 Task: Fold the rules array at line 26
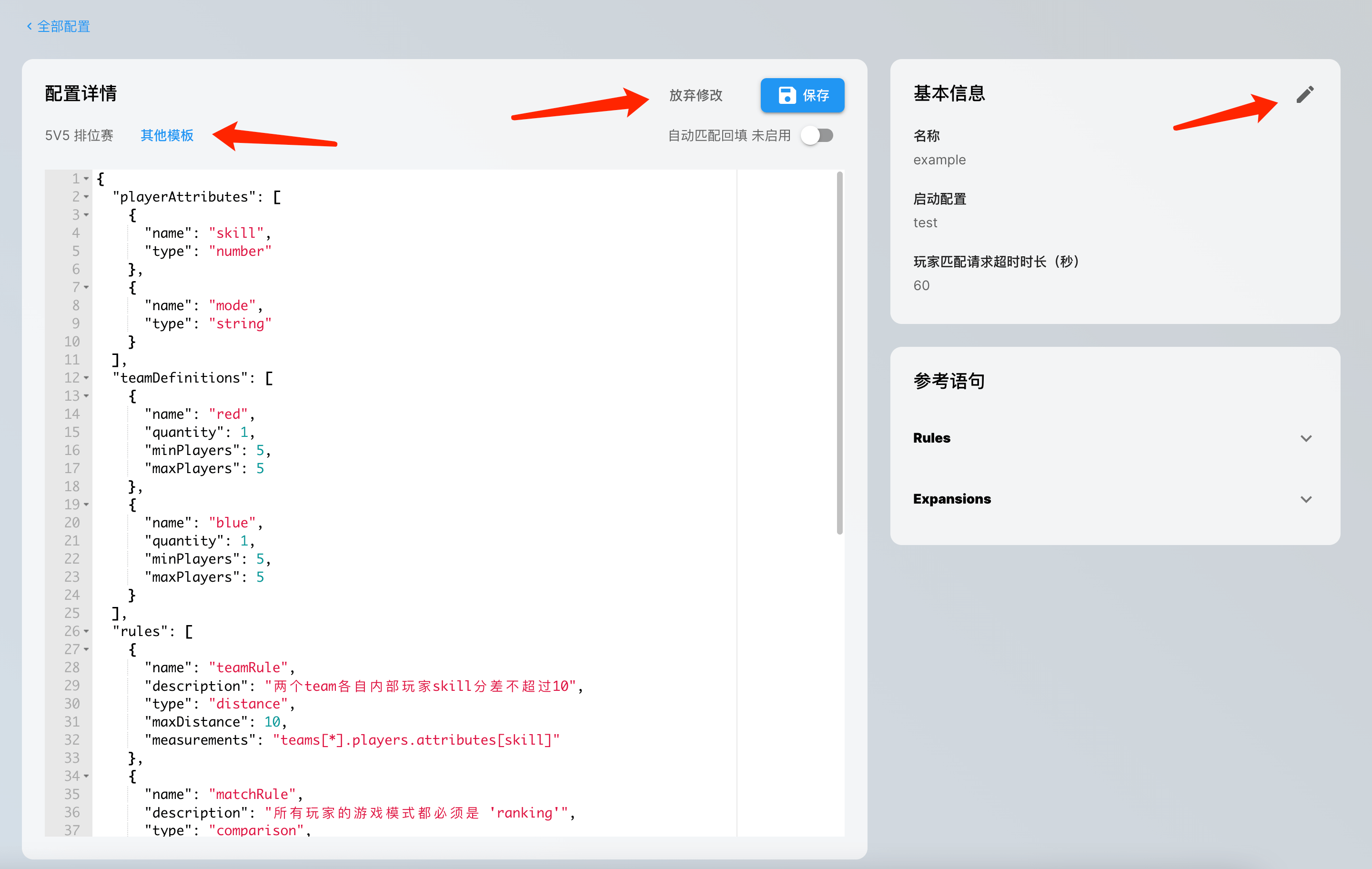(87, 631)
